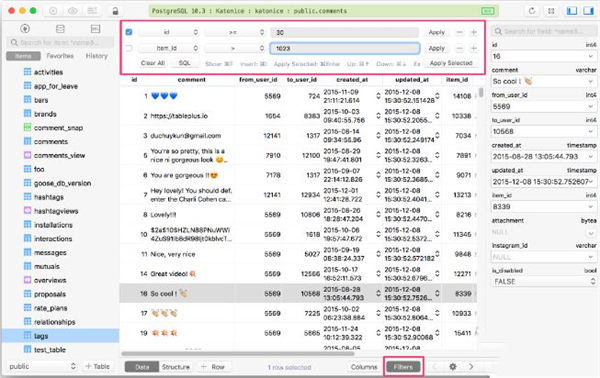This screenshot has width=600, height=378.
Task: Click the refresh icon in the top toolbar
Action: [532, 11]
